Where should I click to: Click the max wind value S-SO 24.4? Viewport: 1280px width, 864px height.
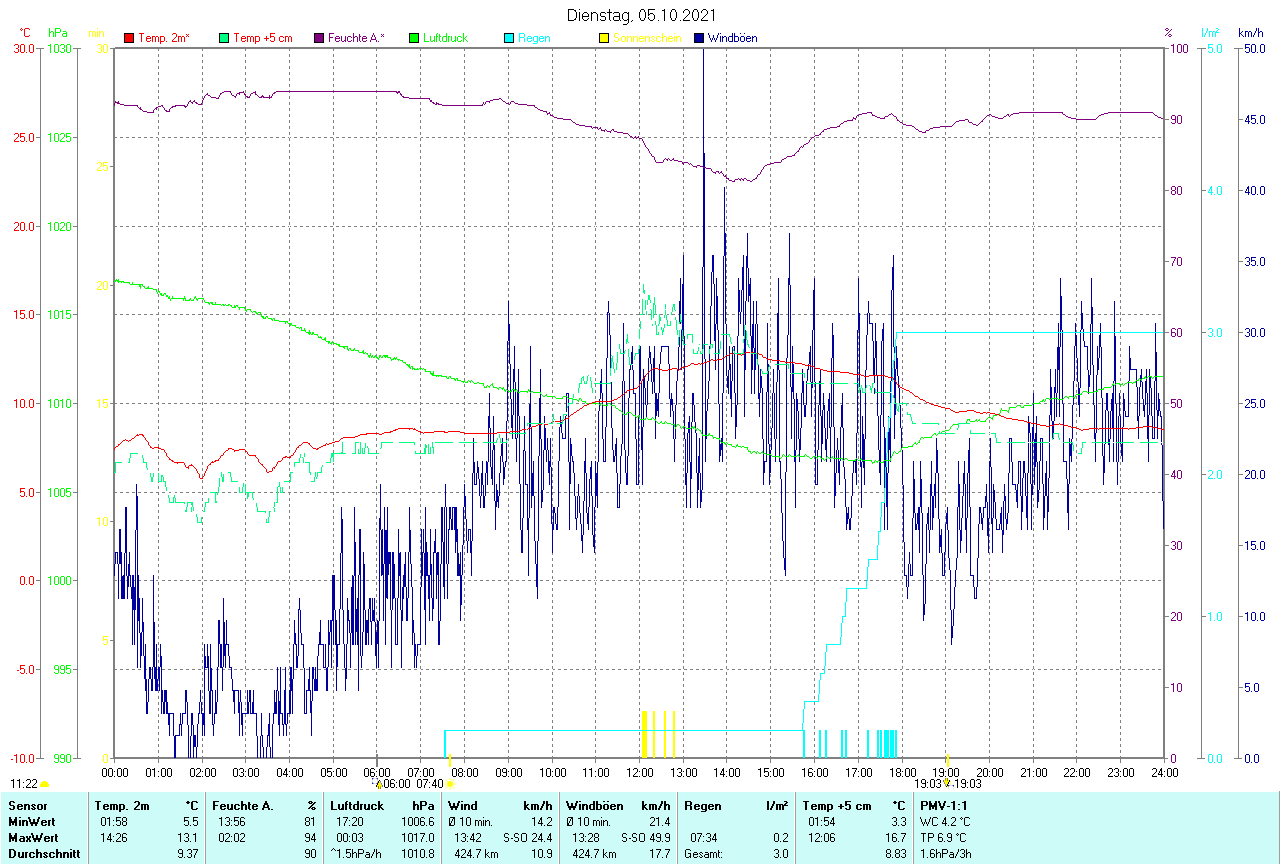[527, 838]
